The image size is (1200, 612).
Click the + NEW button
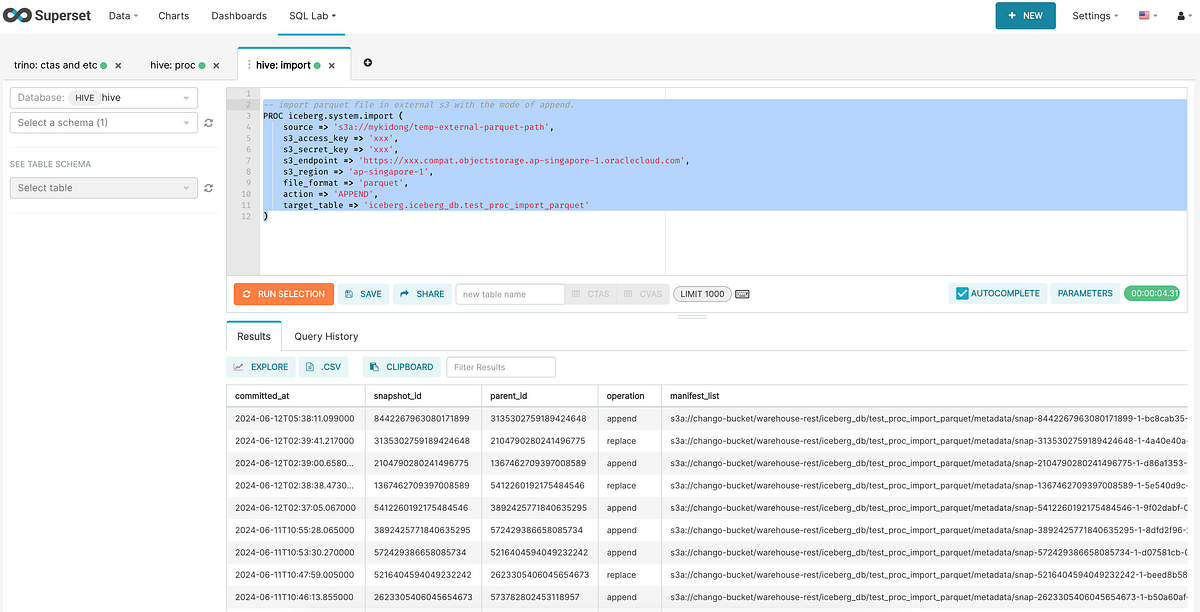pyautogui.click(x=1025, y=16)
